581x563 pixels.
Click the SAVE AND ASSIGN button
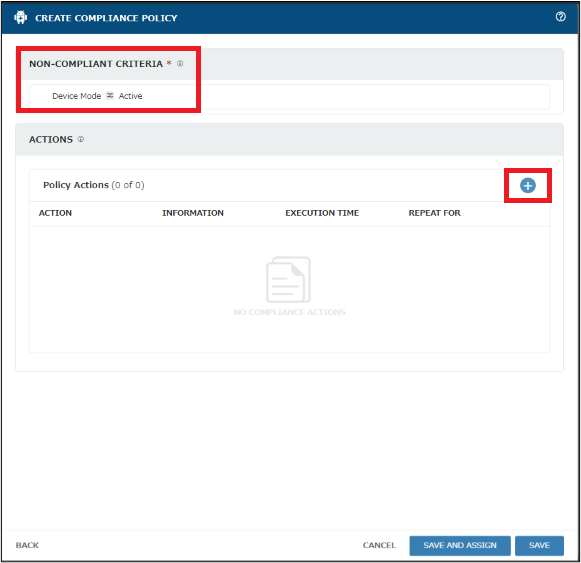[460, 546]
